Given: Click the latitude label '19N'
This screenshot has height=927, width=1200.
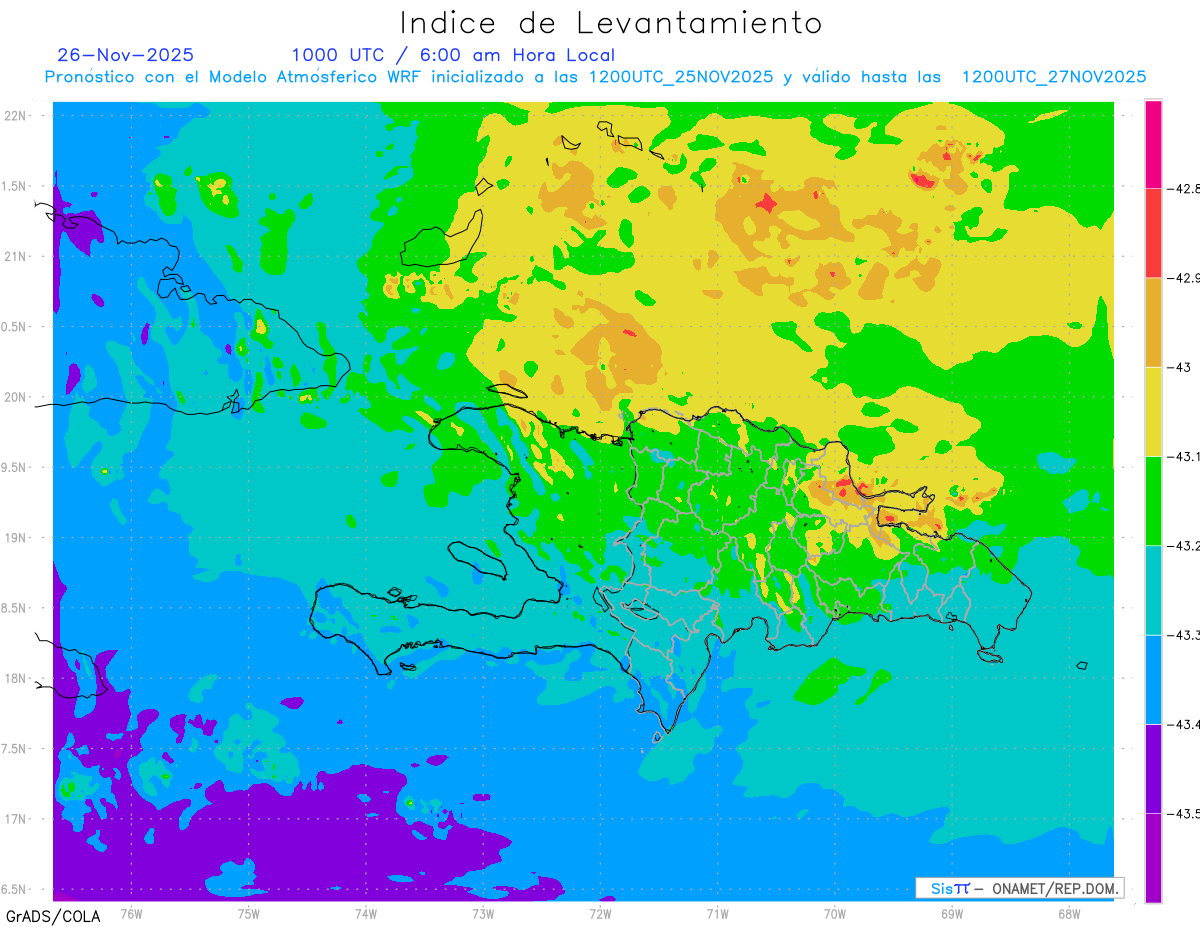Looking at the screenshot, I should (14, 538).
